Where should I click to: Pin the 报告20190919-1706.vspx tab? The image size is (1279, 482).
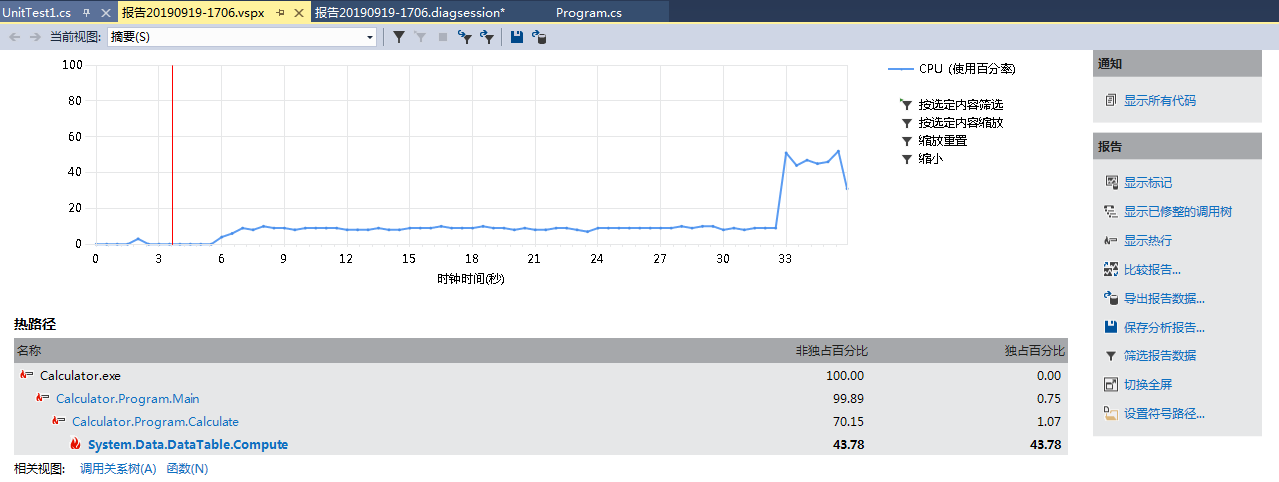[x=280, y=13]
